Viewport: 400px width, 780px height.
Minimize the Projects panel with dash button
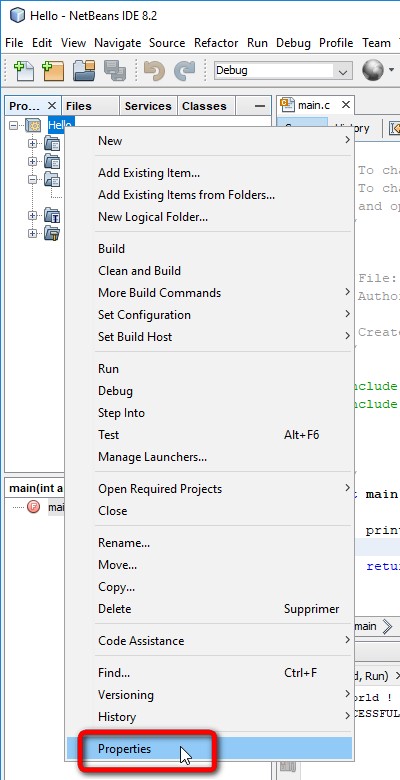tap(259, 106)
